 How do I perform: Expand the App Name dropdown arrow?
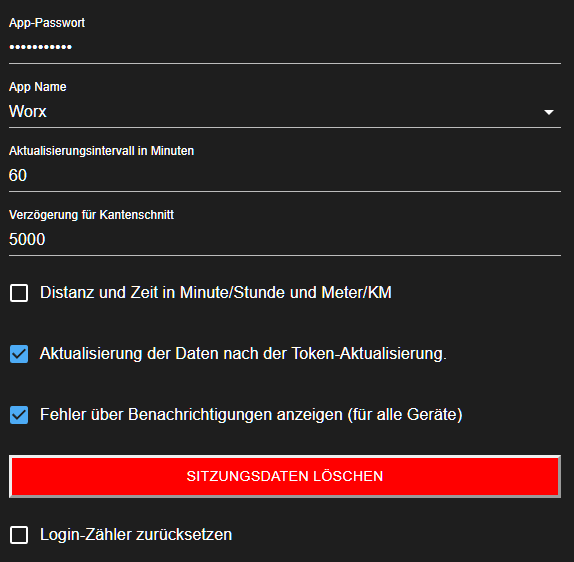(548, 112)
